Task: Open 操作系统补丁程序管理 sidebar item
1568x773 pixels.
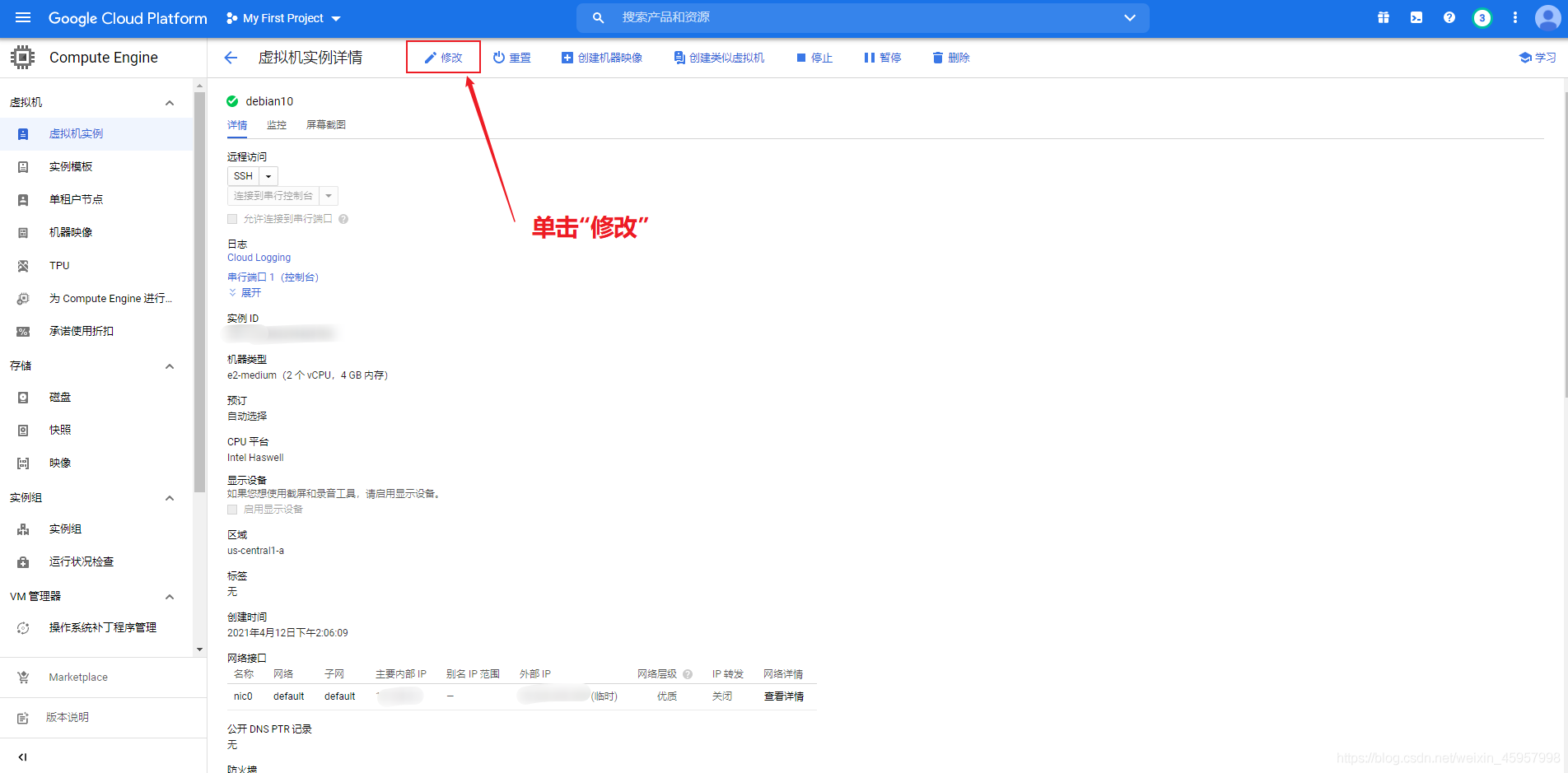Action: pyautogui.click(x=96, y=627)
